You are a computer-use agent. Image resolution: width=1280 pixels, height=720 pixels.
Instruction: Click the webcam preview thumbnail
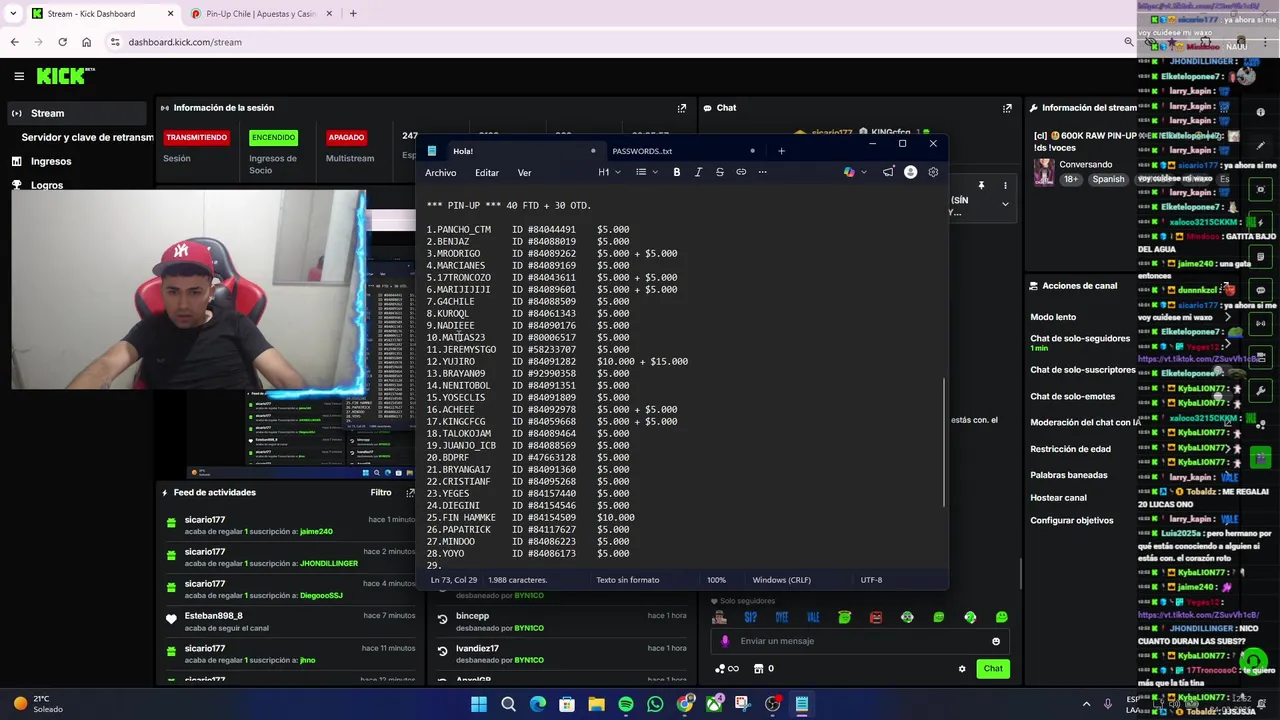click(x=190, y=290)
